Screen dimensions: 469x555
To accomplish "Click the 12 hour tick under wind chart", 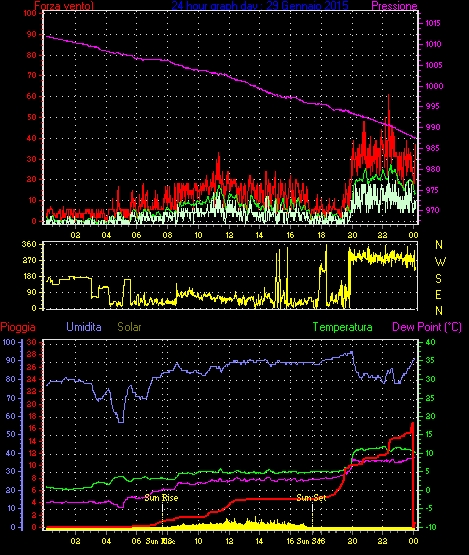I will click(229, 235).
